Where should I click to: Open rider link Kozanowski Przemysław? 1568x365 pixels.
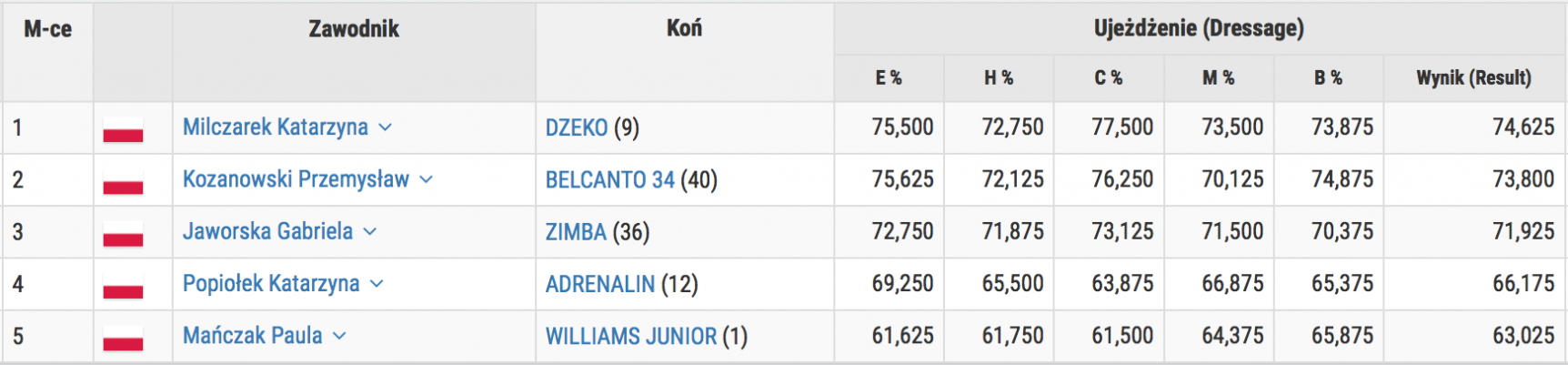296,179
